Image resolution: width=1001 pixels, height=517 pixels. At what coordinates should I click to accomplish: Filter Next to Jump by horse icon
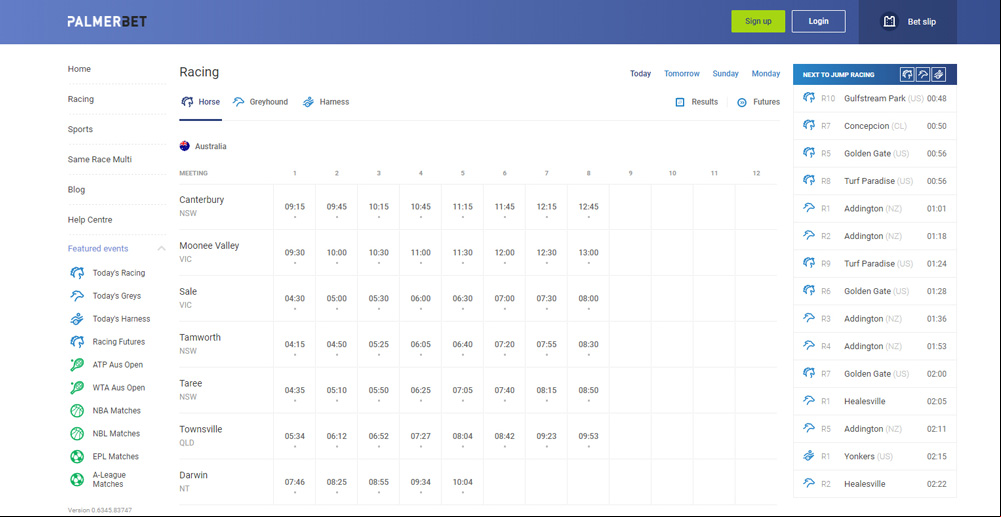(x=907, y=75)
